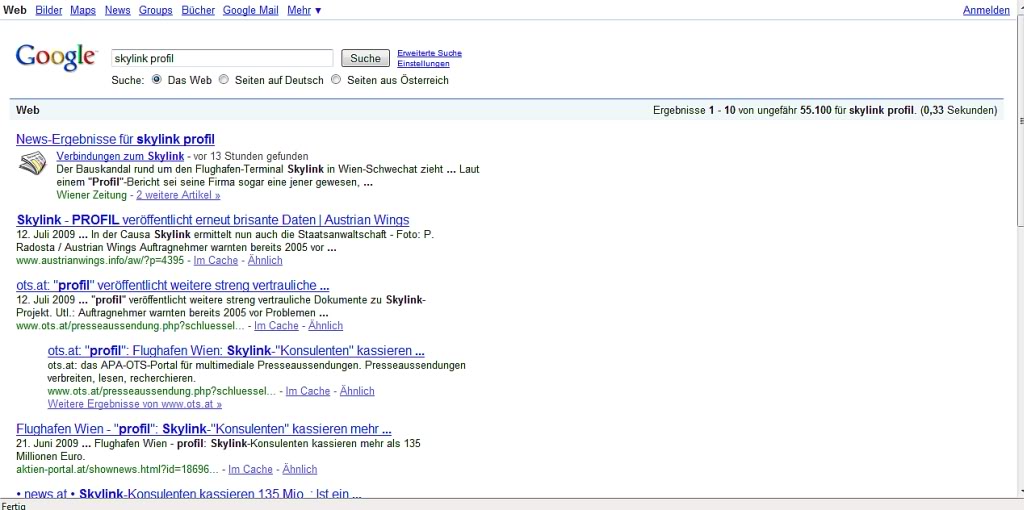
Task: Open 'Flughafen Wien - profil: Skylink-Konsulenten kassieren mehr' result
Action: (204, 429)
